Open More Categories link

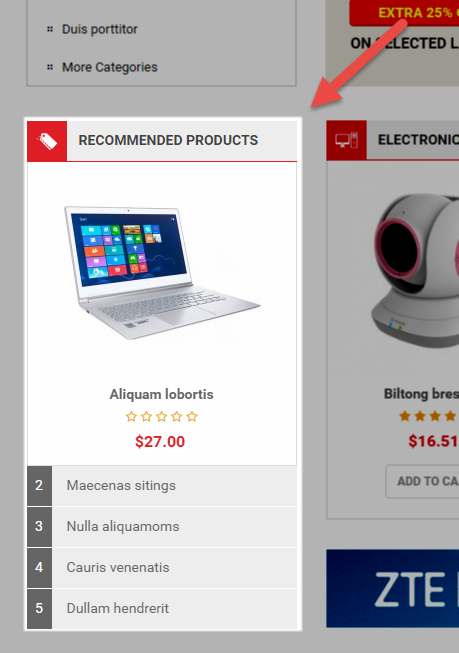pos(110,67)
